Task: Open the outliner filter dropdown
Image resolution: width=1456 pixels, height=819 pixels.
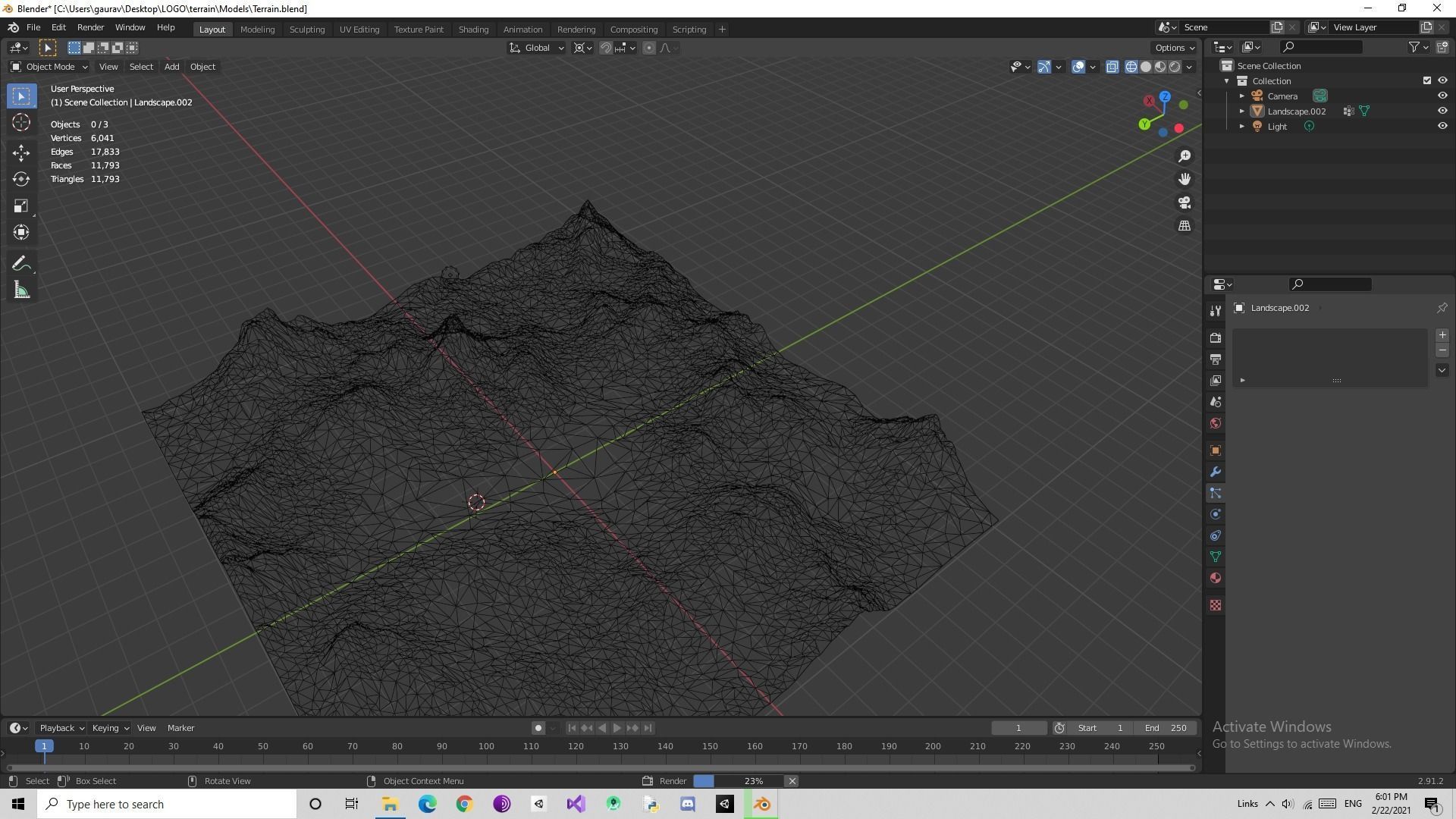Action: point(1418,47)
